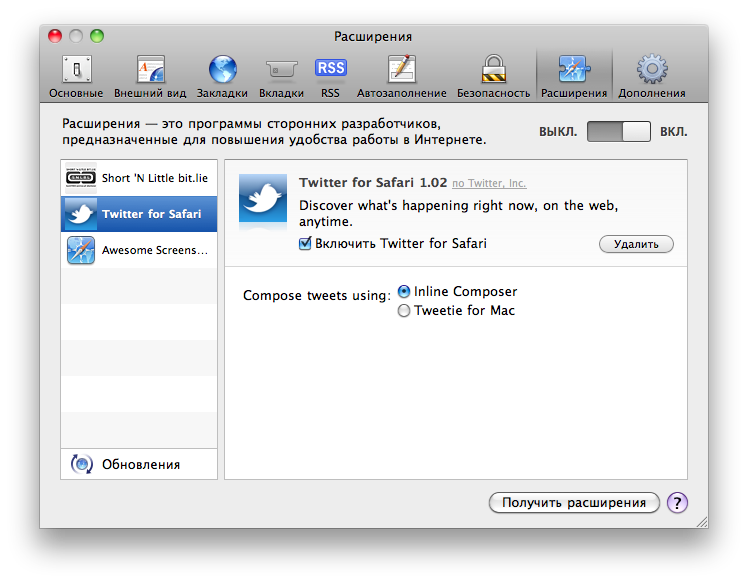The height and width of the screenshot is (583, 748).
Task: Select the Awesome Screens… extension row
Action: [139, 250]
